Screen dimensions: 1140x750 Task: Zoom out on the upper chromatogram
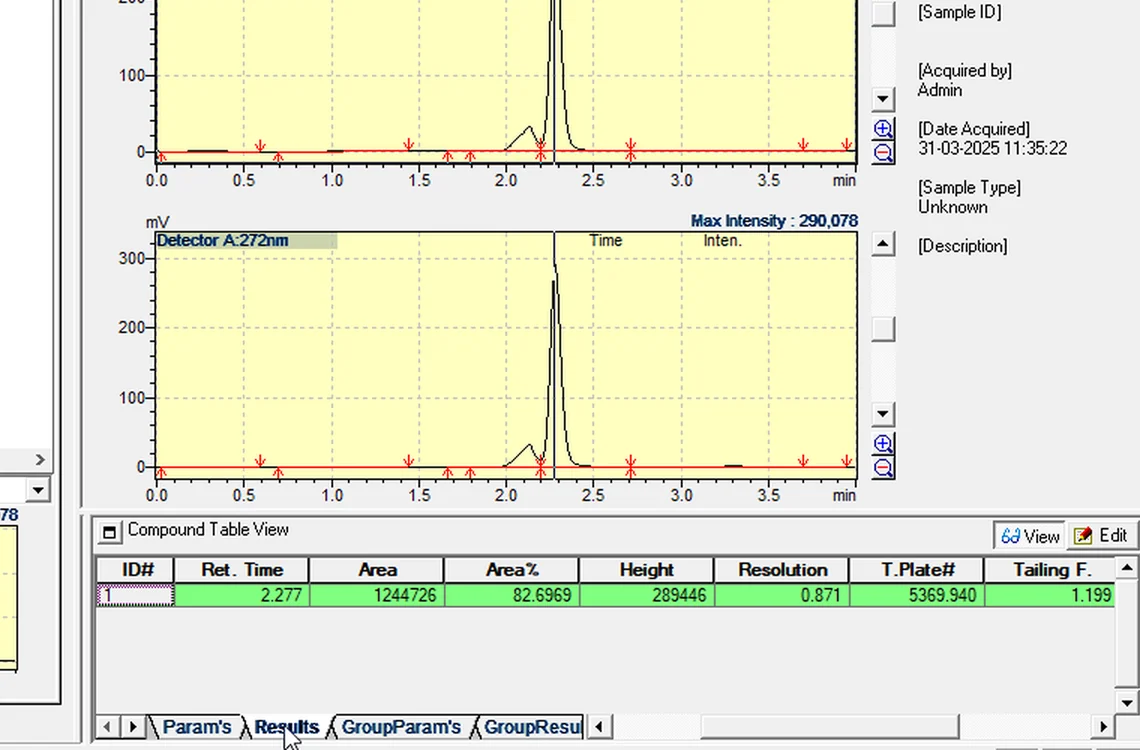883,153
